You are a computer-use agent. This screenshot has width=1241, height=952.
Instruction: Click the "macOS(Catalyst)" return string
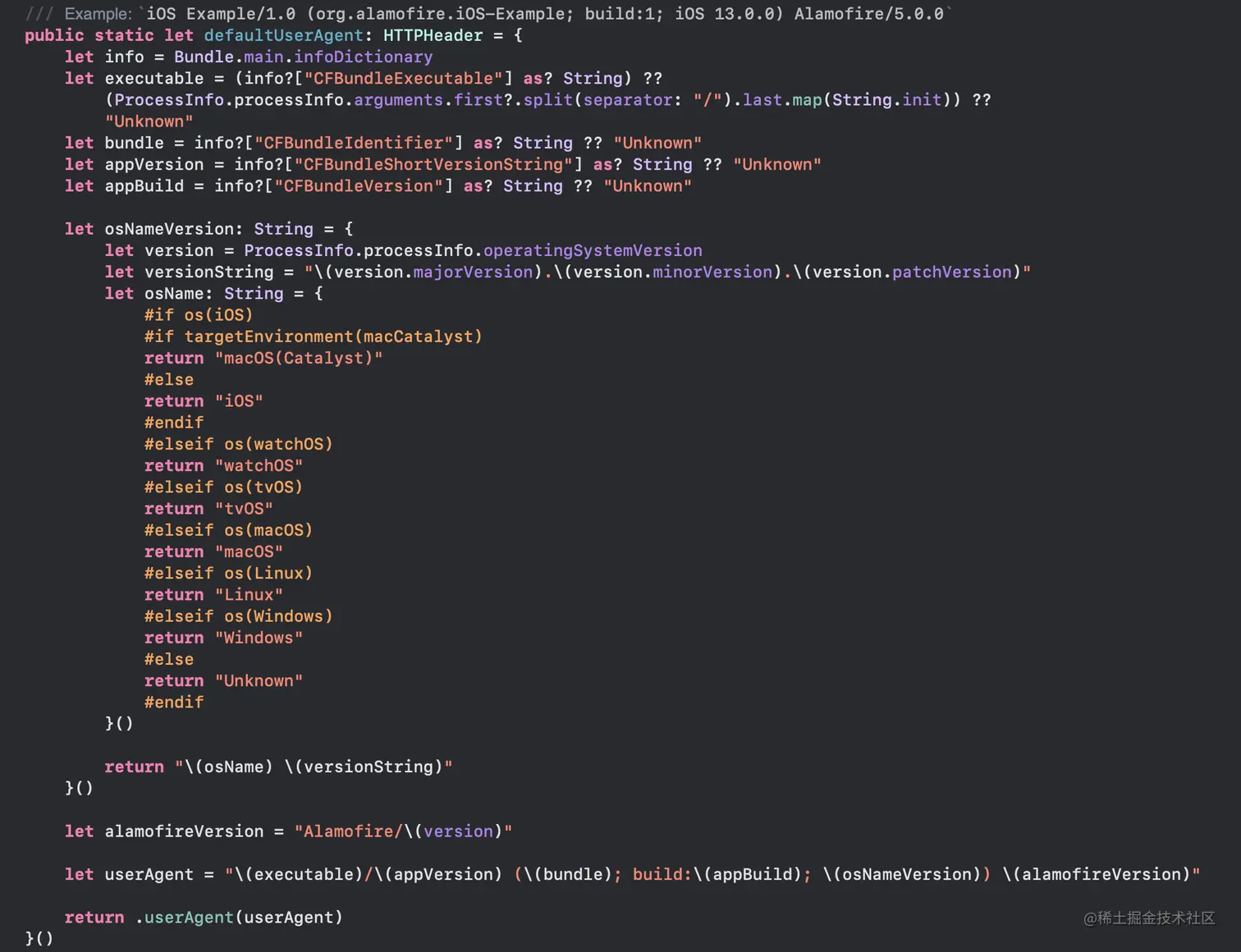click(299, 358)
